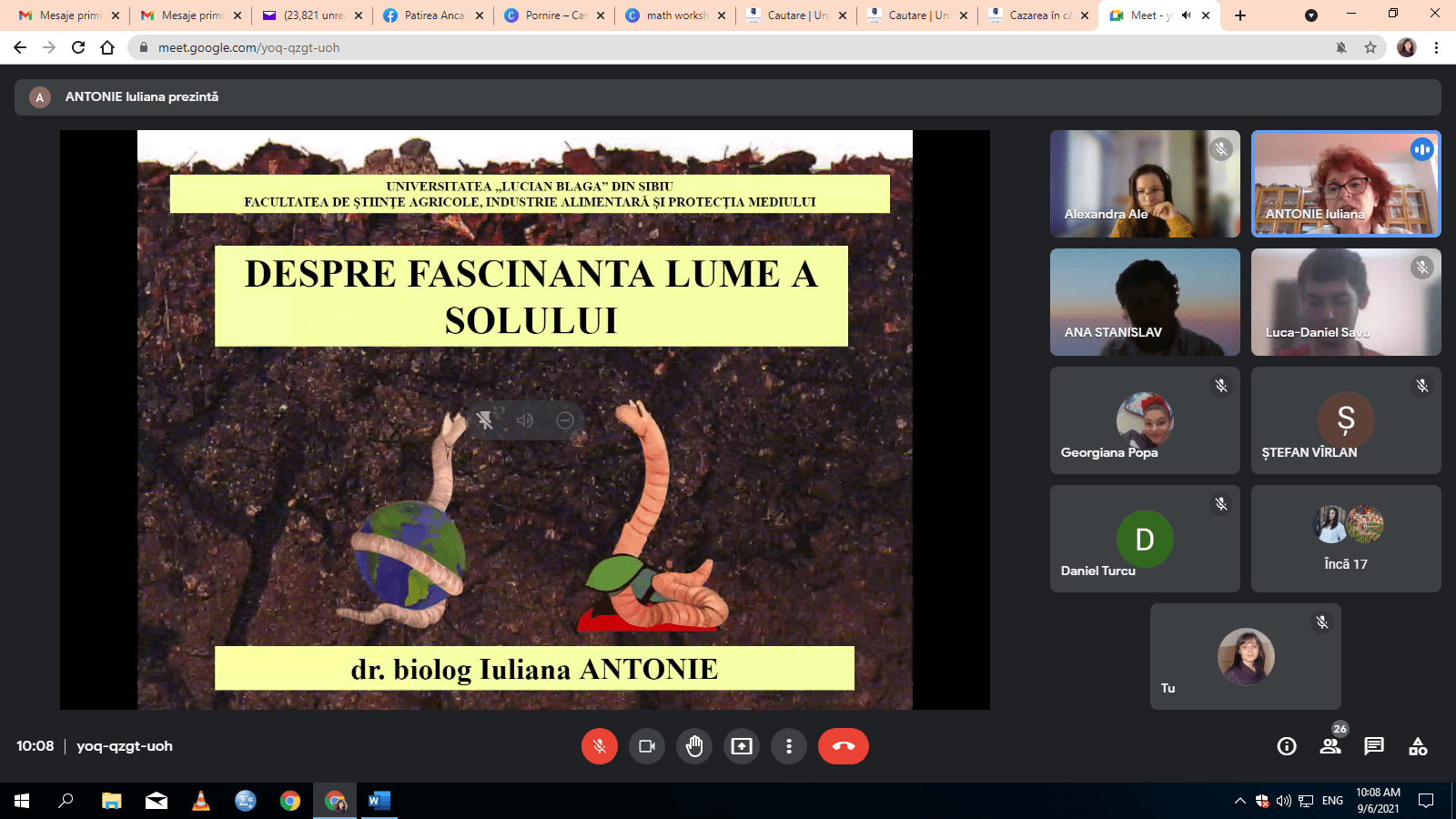
Task: Click the ANTONIE Iuliana video tile
Action: (x=1345, y=184)
